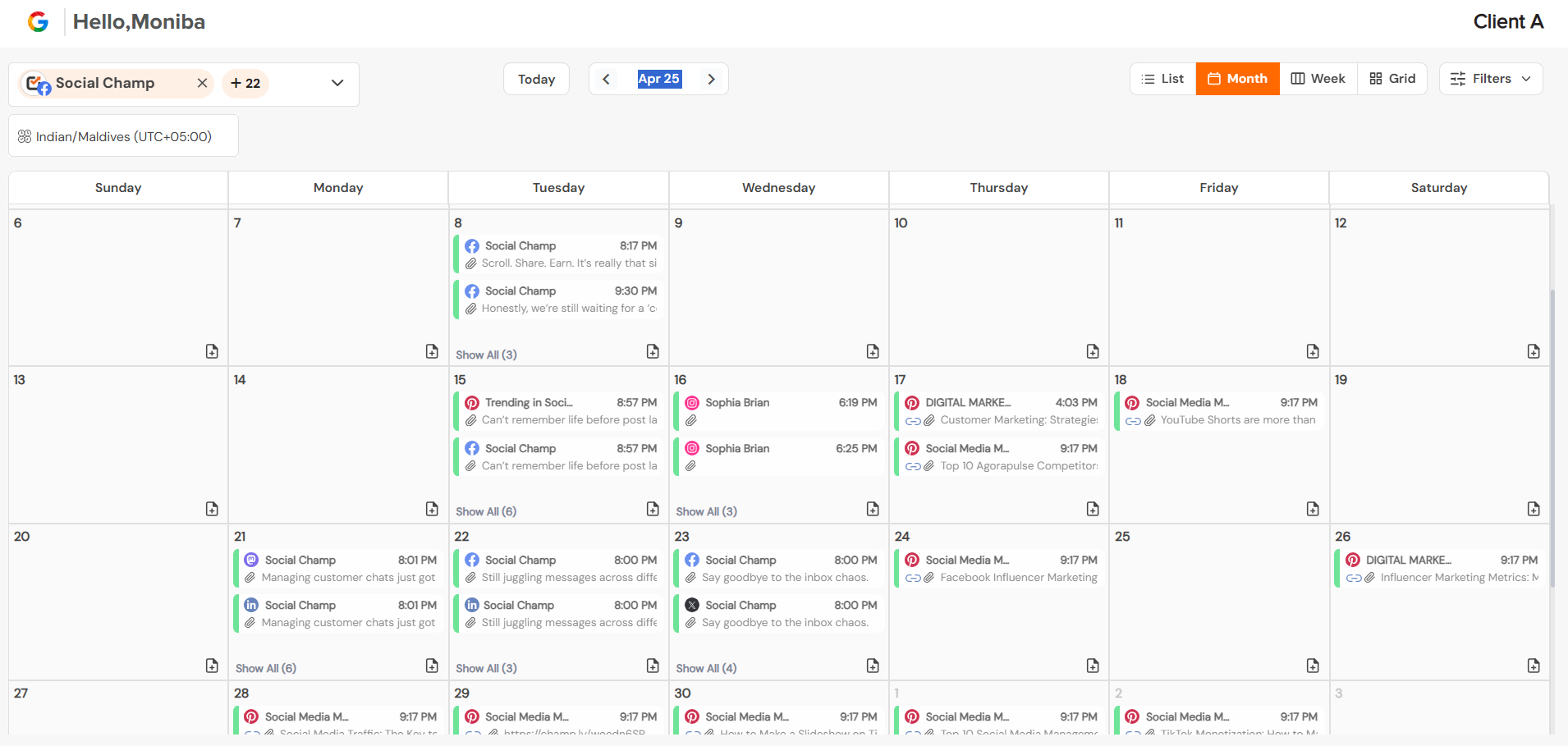Add new post on Wednesday 23
Screen dimensions: 1568x746
[x=873, y=666]
